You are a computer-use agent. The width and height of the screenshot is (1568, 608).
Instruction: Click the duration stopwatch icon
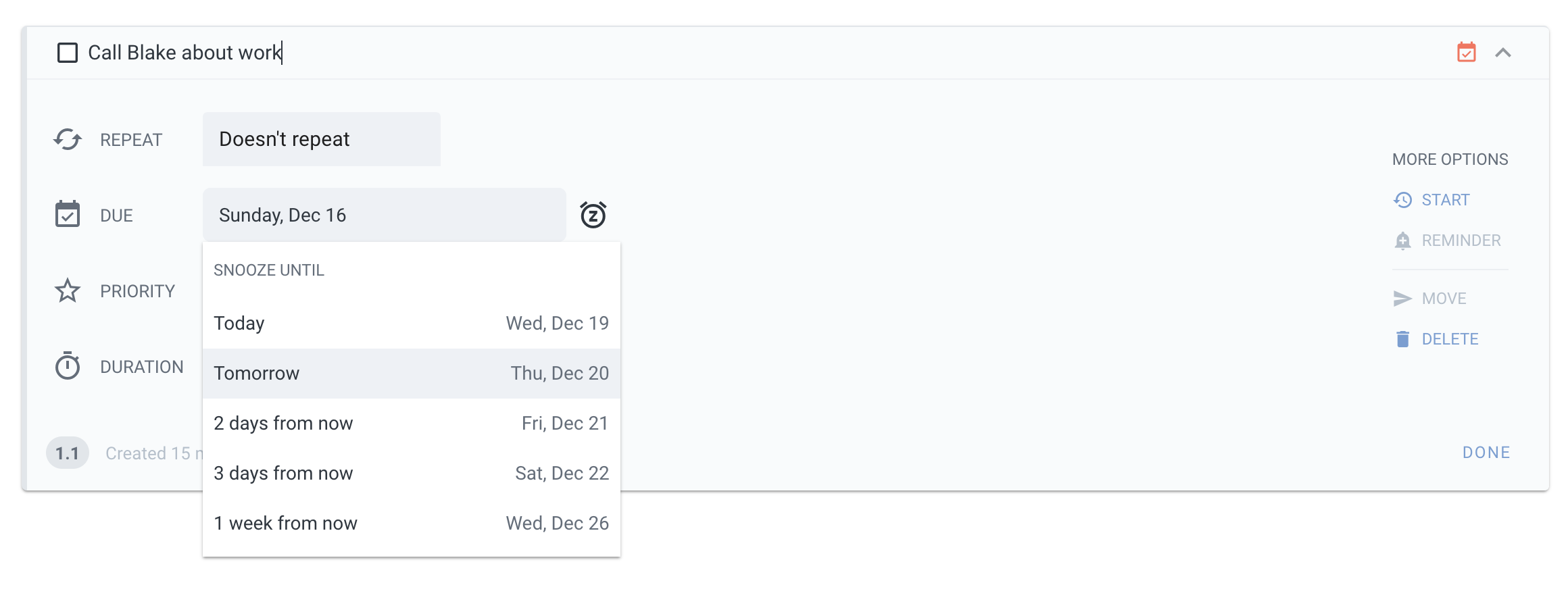click(x=67, y=366)
